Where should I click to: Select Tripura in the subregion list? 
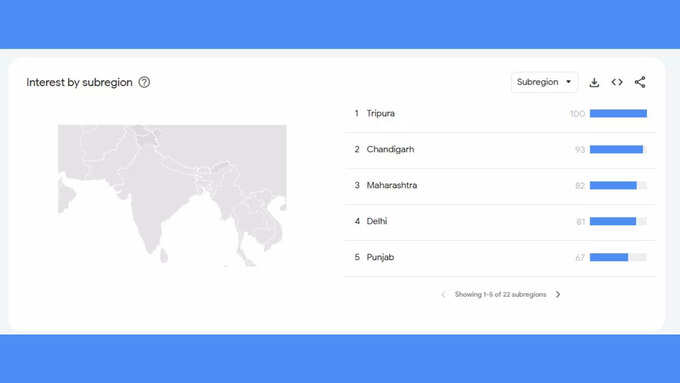[380, 113]
